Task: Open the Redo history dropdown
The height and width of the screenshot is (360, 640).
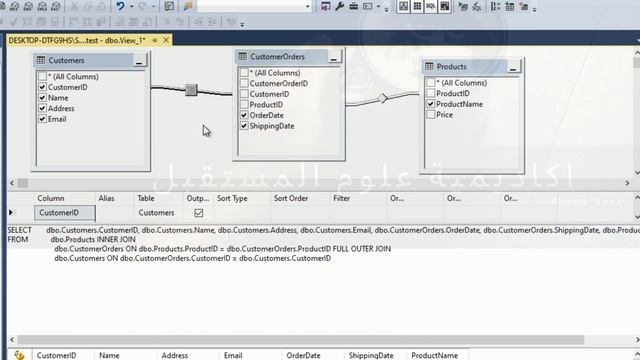Action: [x=153, y=6]
